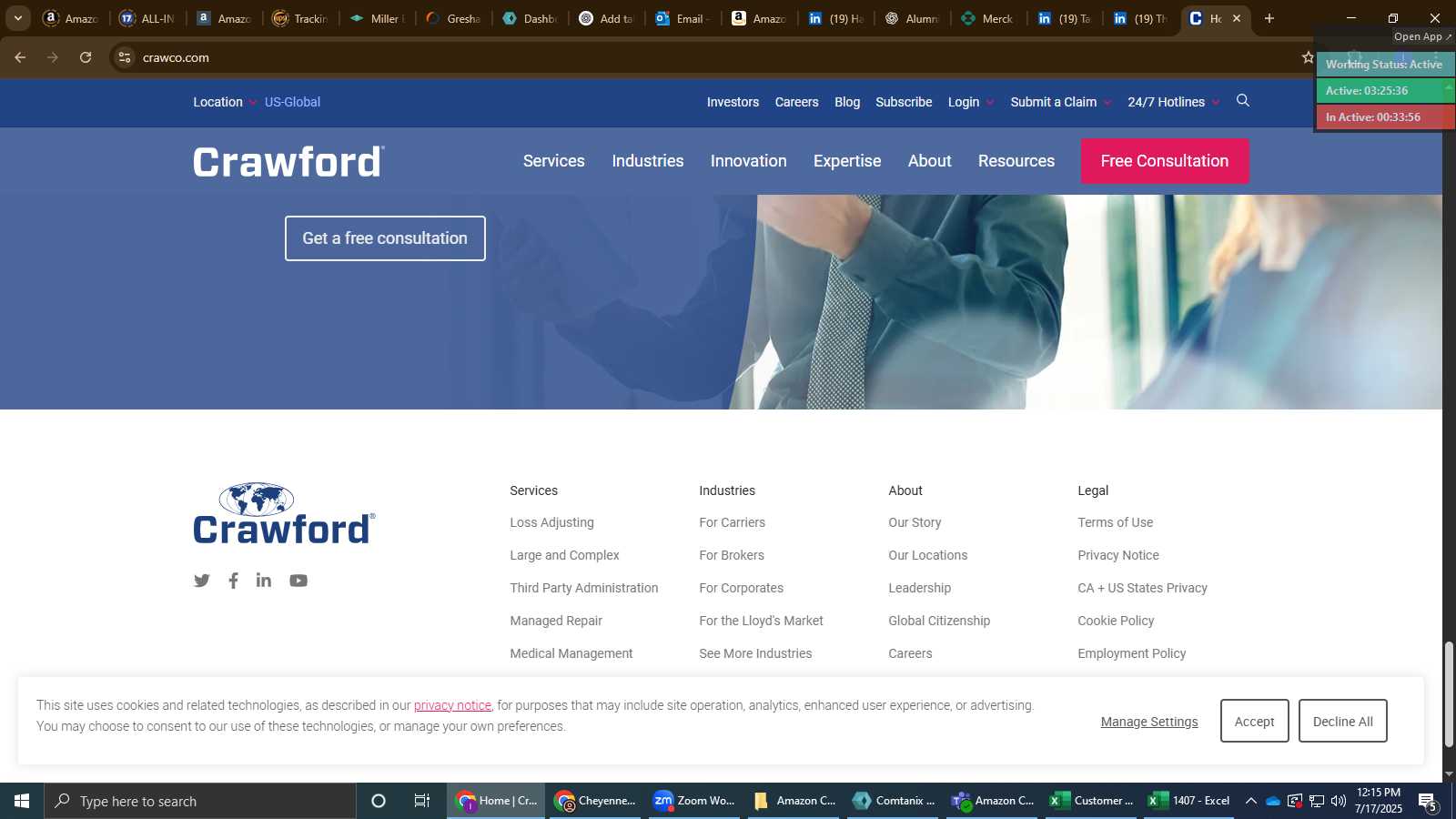This screenshot has height=819, width=1456.
Task: Open Our Locations footer link
Action: [928, 555]
